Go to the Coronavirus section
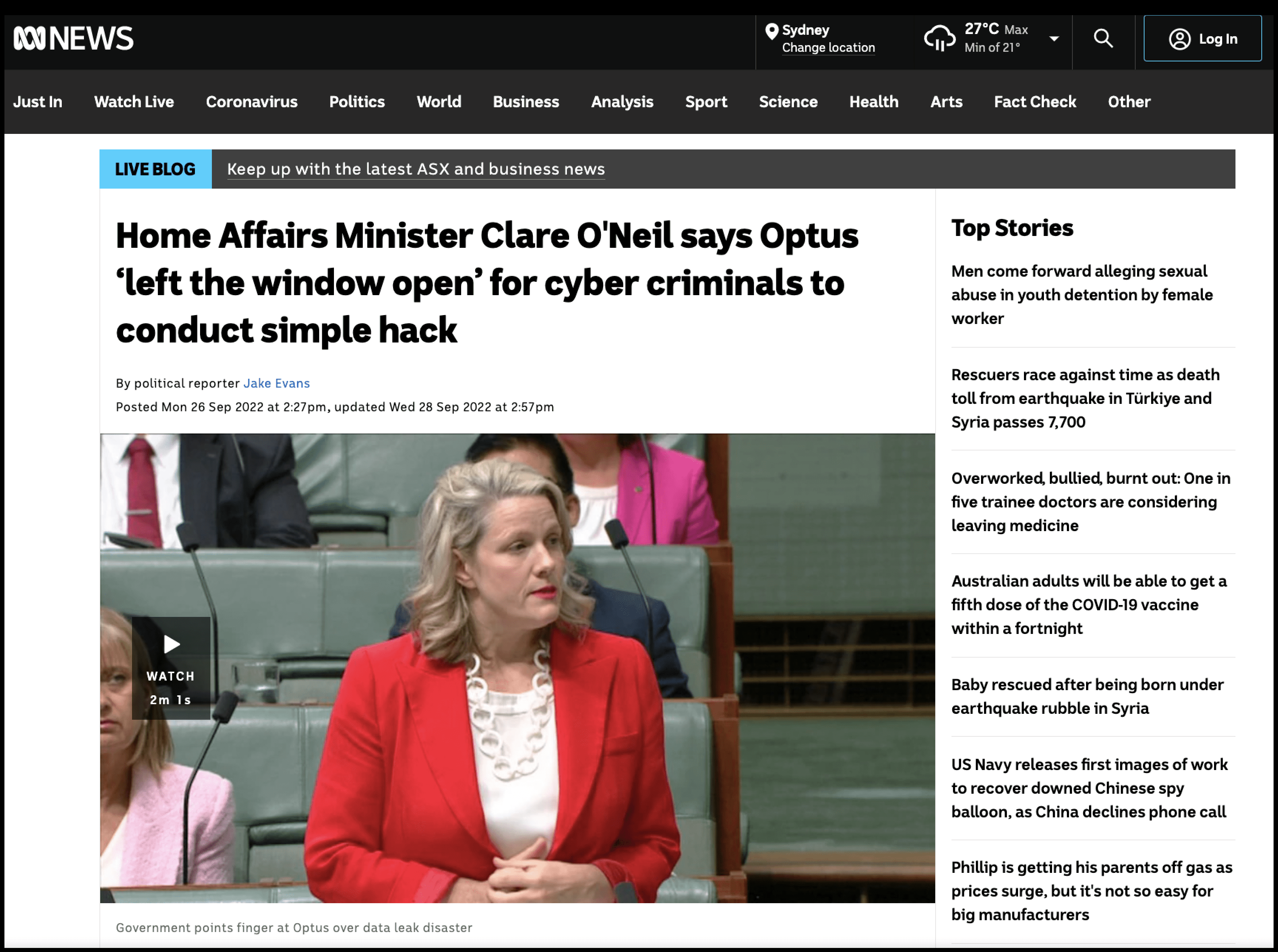The height and width of the screenshot is (952, 1278). [x=252, y=102]
